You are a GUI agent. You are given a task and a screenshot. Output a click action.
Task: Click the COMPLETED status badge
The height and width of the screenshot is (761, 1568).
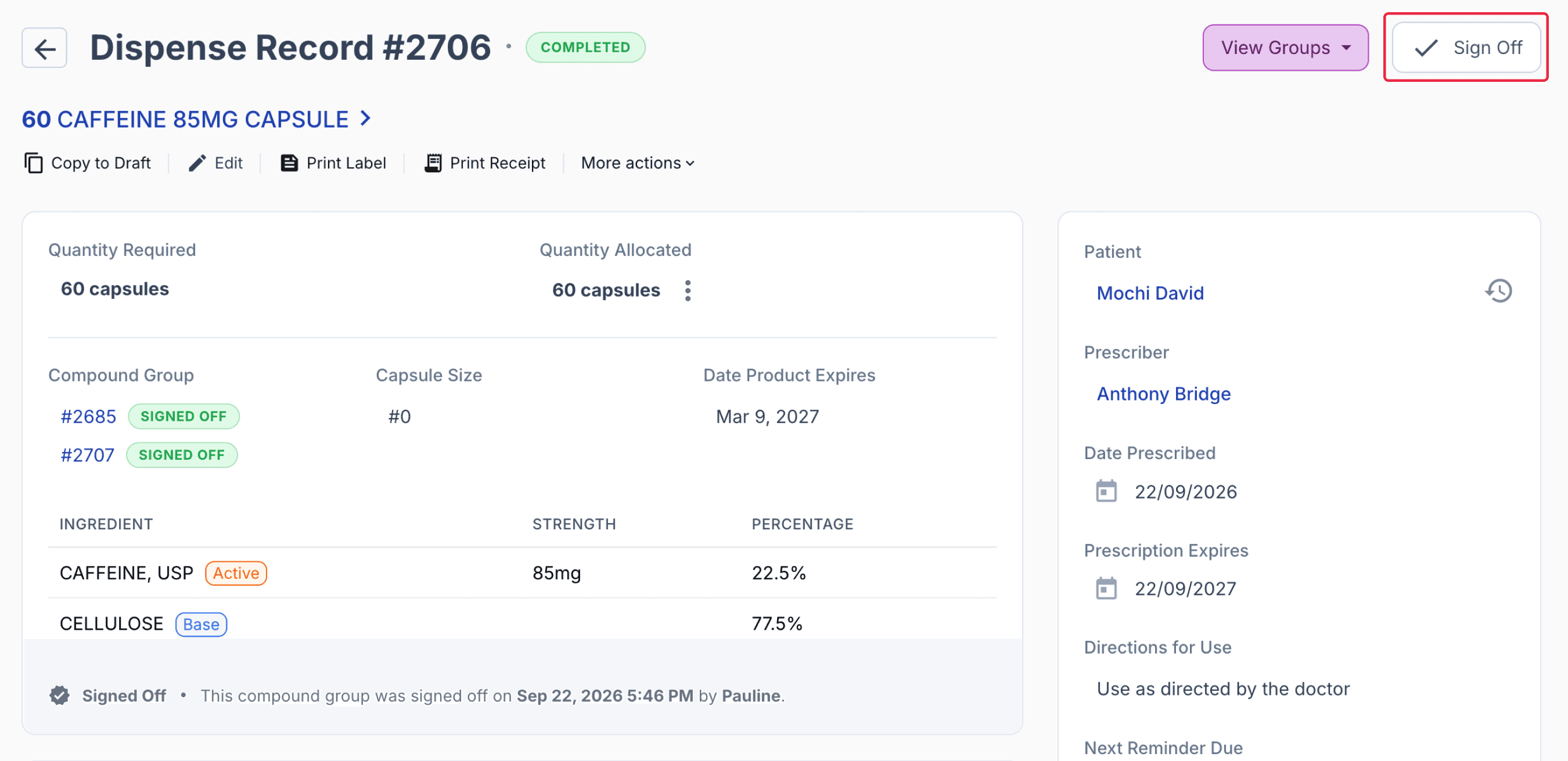[x=585, y=48]
